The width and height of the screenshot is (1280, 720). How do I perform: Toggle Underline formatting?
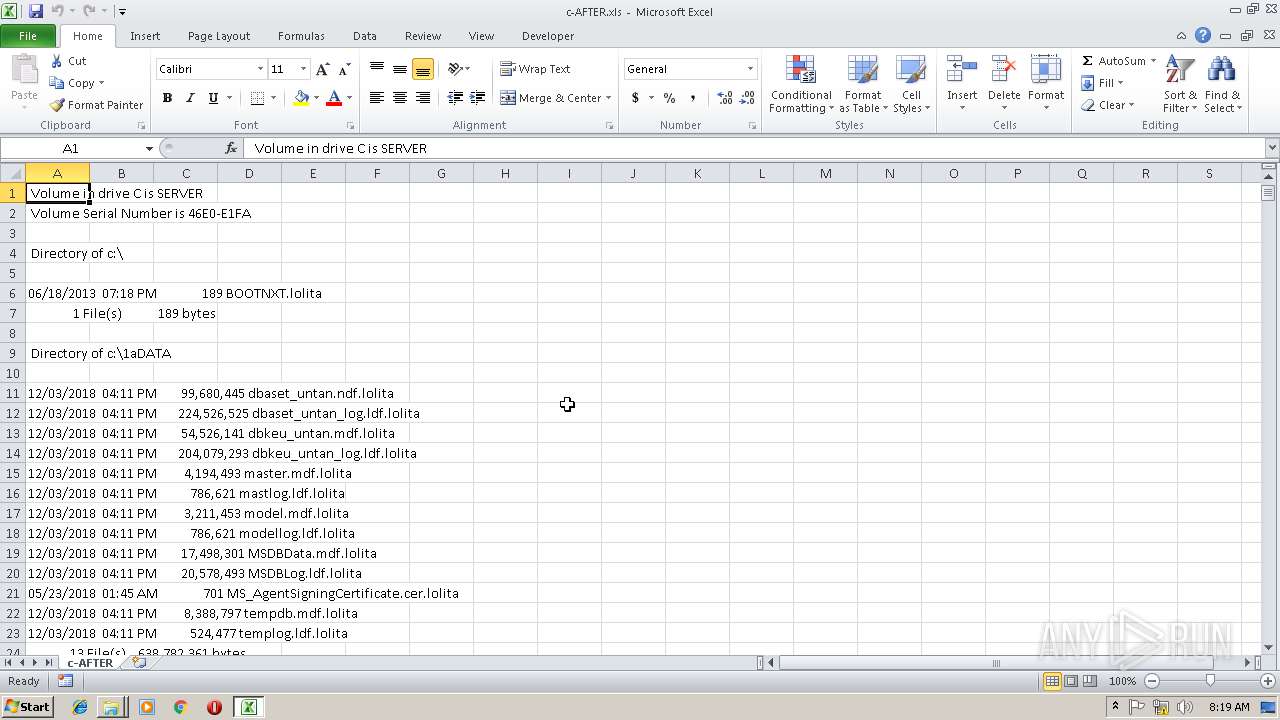pos(213,98)
